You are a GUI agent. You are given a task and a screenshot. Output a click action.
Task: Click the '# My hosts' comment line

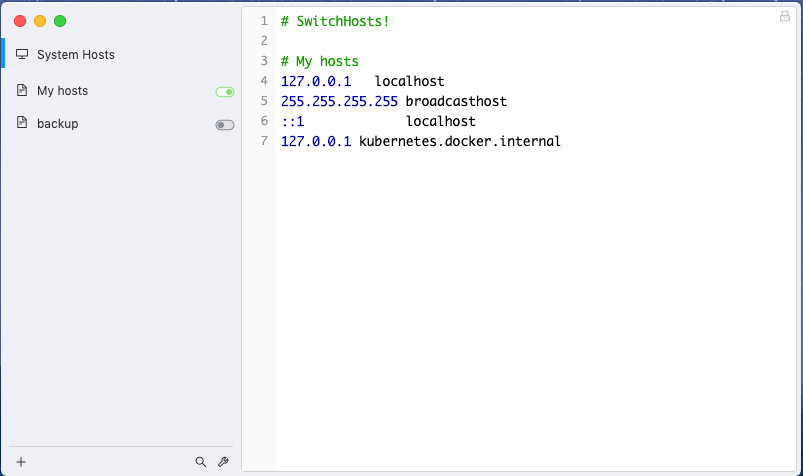point(320,61)
